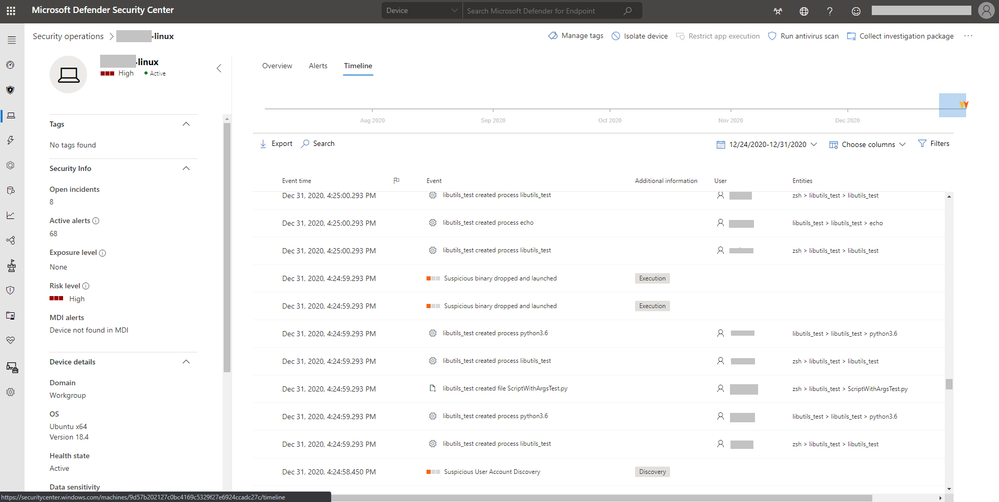Click Collect investigation package
Image resolution: width=999 pixels, height=502 pixels.
[900, 36]
